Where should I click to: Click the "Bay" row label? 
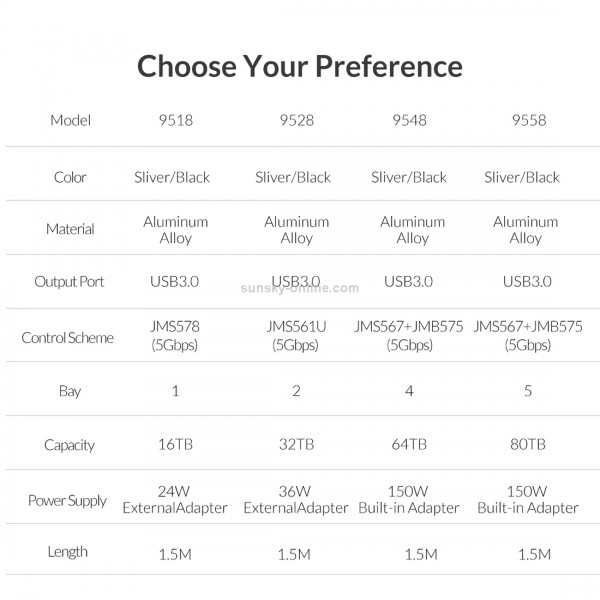click(70, 391)
